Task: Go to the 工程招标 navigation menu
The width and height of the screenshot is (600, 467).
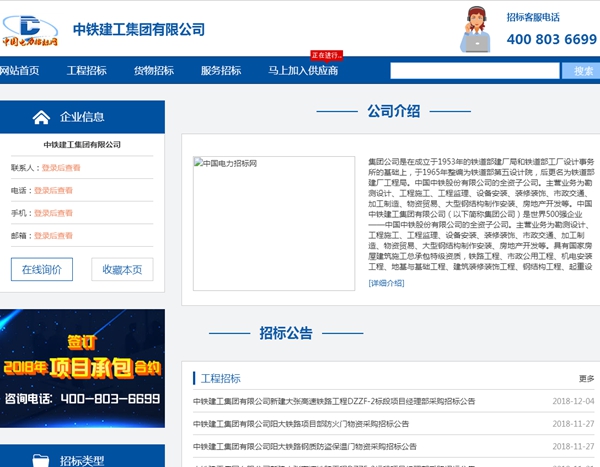Action: (87, 71)
